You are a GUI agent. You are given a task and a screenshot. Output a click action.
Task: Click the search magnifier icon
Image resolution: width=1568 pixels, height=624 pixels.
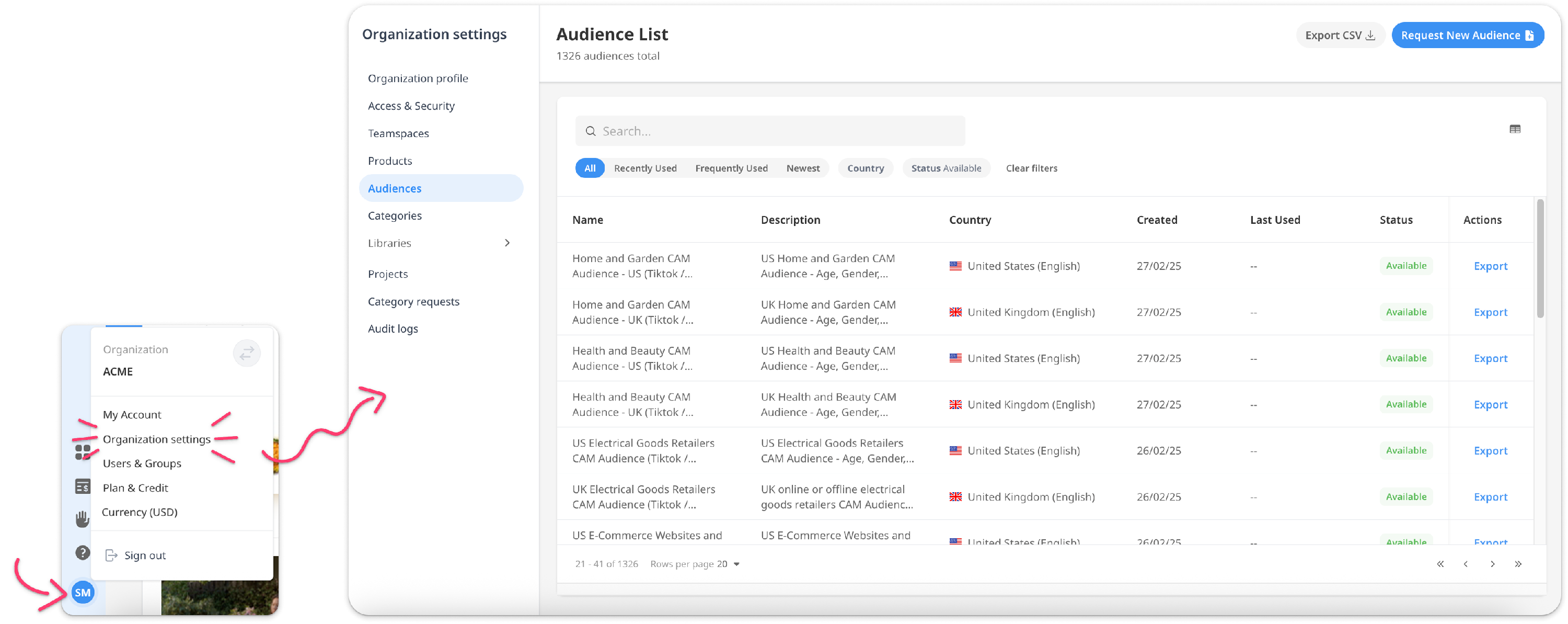pyautogui.click(x=590, y=131)
